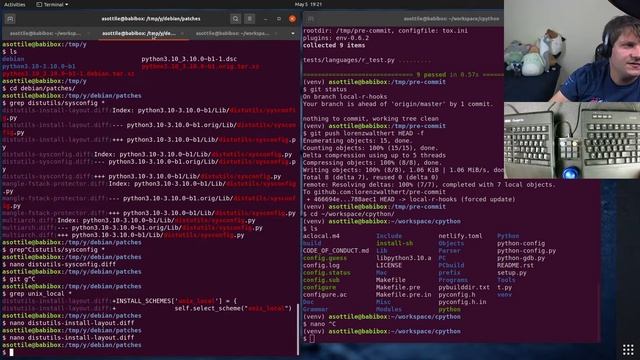The image size is (640, 360).
Task: Click right terminal prompt cursor
Action: coord(312,339)
